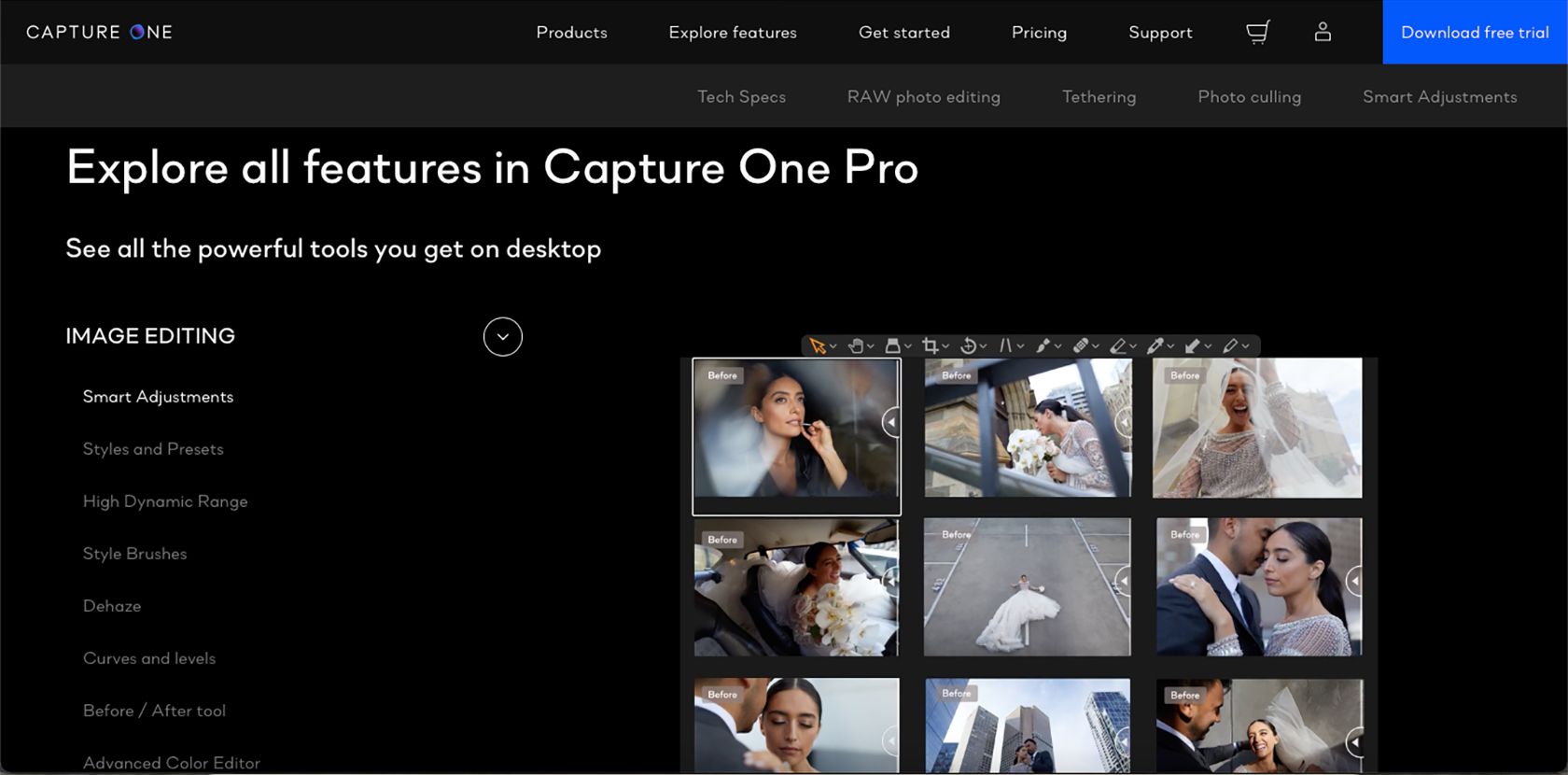
Task: Open the Explore features menu
Action: coord(733,33)
